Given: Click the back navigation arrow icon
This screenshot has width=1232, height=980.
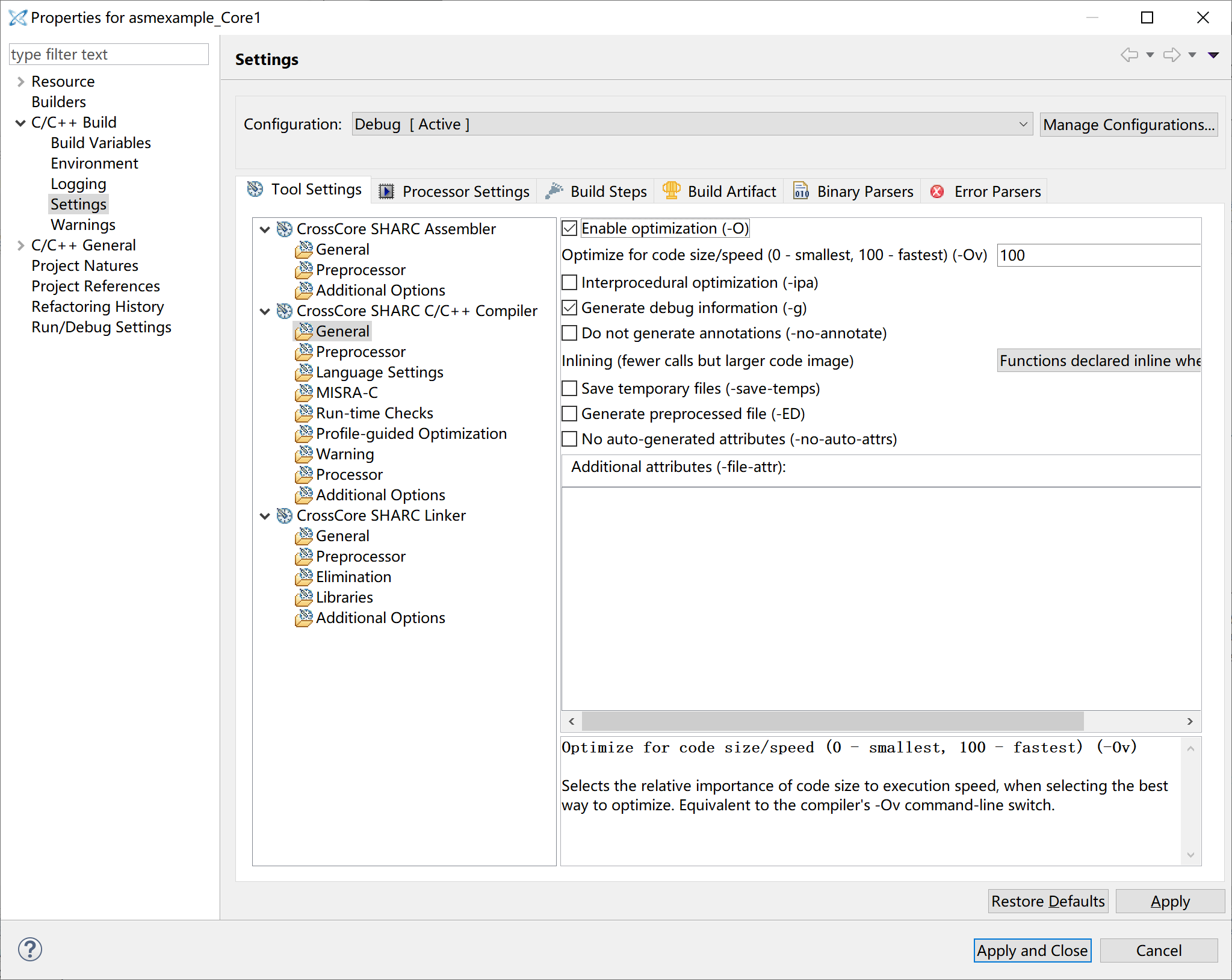Looking at the screenshot, I should 1129,55.
